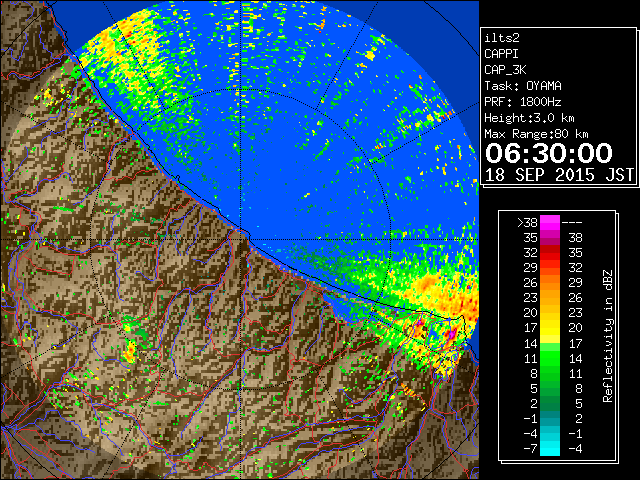Screen dimensions: 640x480
Task: Click the 'Reflectivity in dBZ' legend label
Action: (x=608, y=336)
